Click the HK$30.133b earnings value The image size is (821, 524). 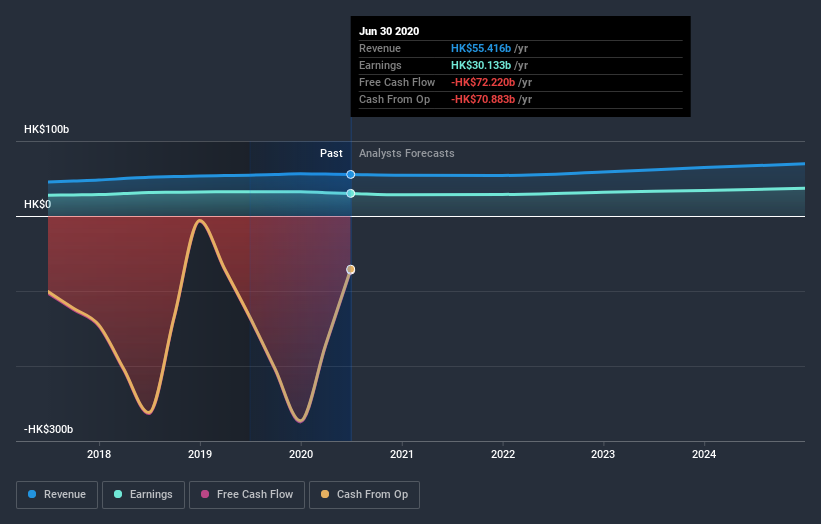pos(481,65)
